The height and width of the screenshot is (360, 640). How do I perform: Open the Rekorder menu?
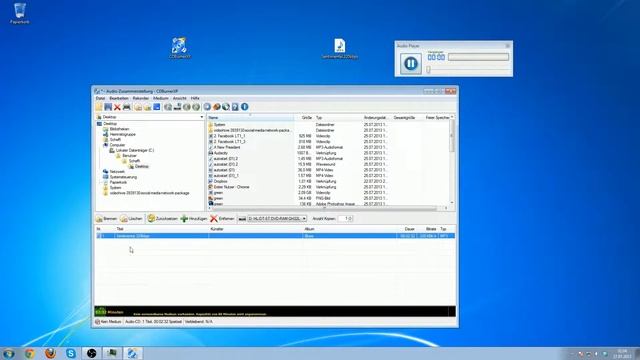click(x=141, y=98)
